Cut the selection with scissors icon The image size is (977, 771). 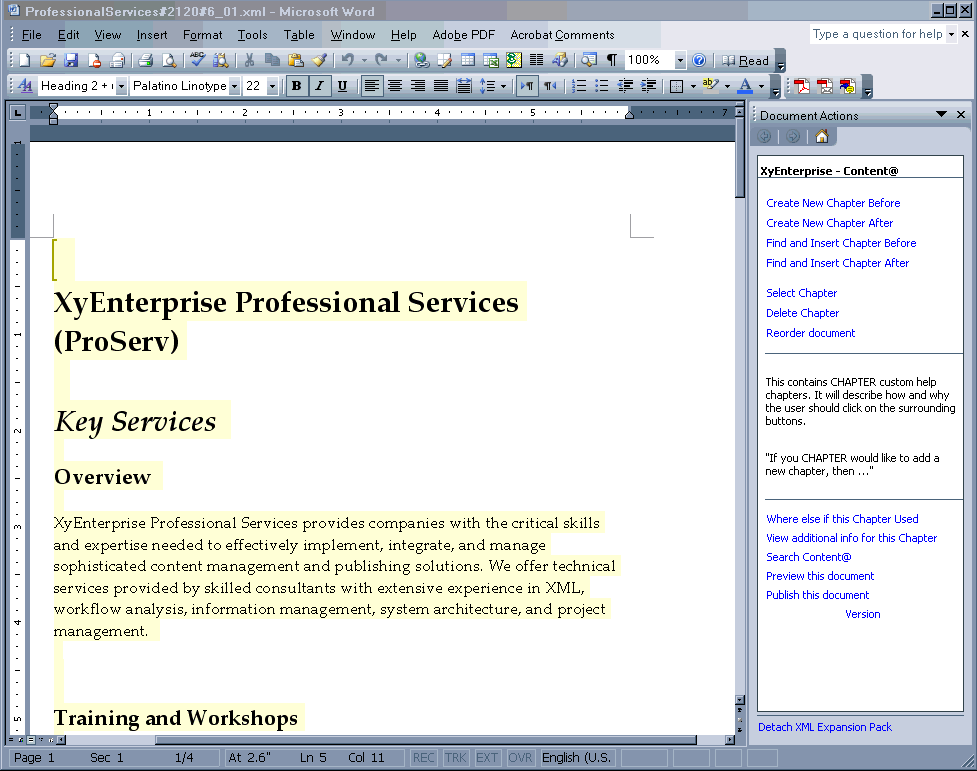(249, 60)
